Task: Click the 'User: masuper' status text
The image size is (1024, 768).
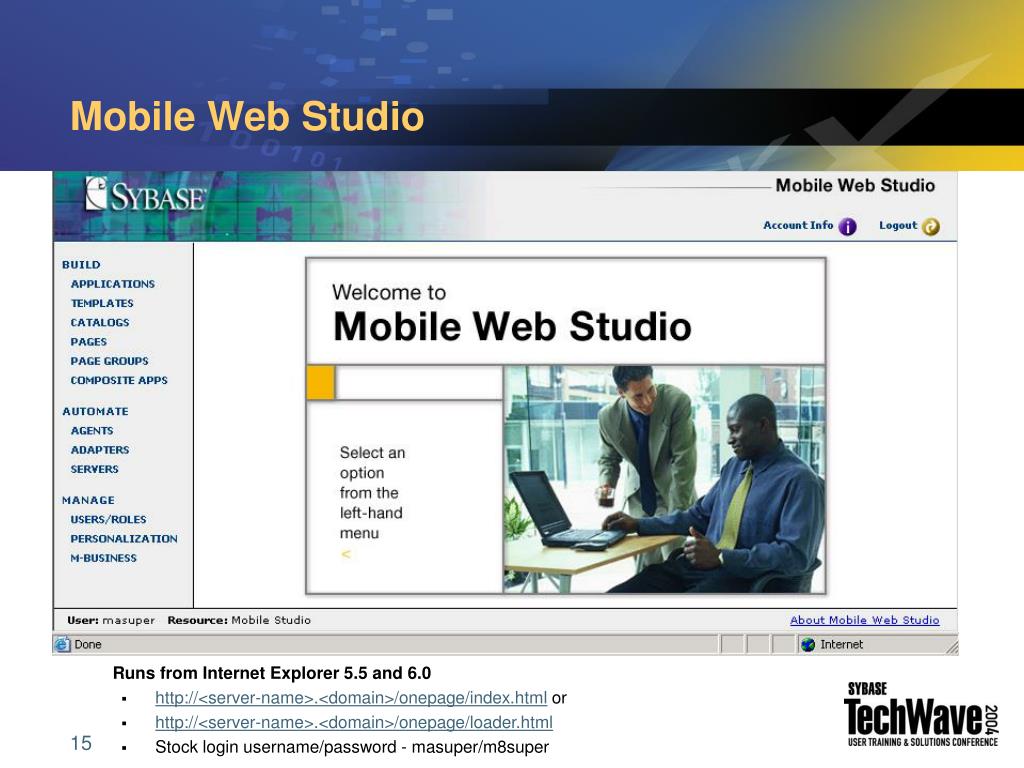Action: (x=111, y=620)
